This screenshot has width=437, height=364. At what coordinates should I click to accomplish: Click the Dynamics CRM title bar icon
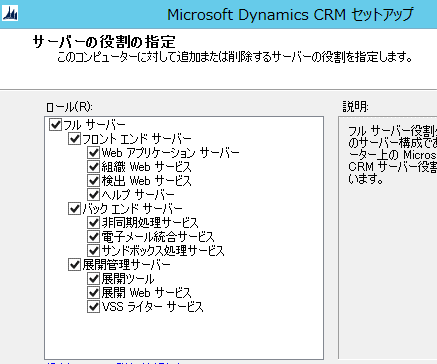tap(10, 14)
